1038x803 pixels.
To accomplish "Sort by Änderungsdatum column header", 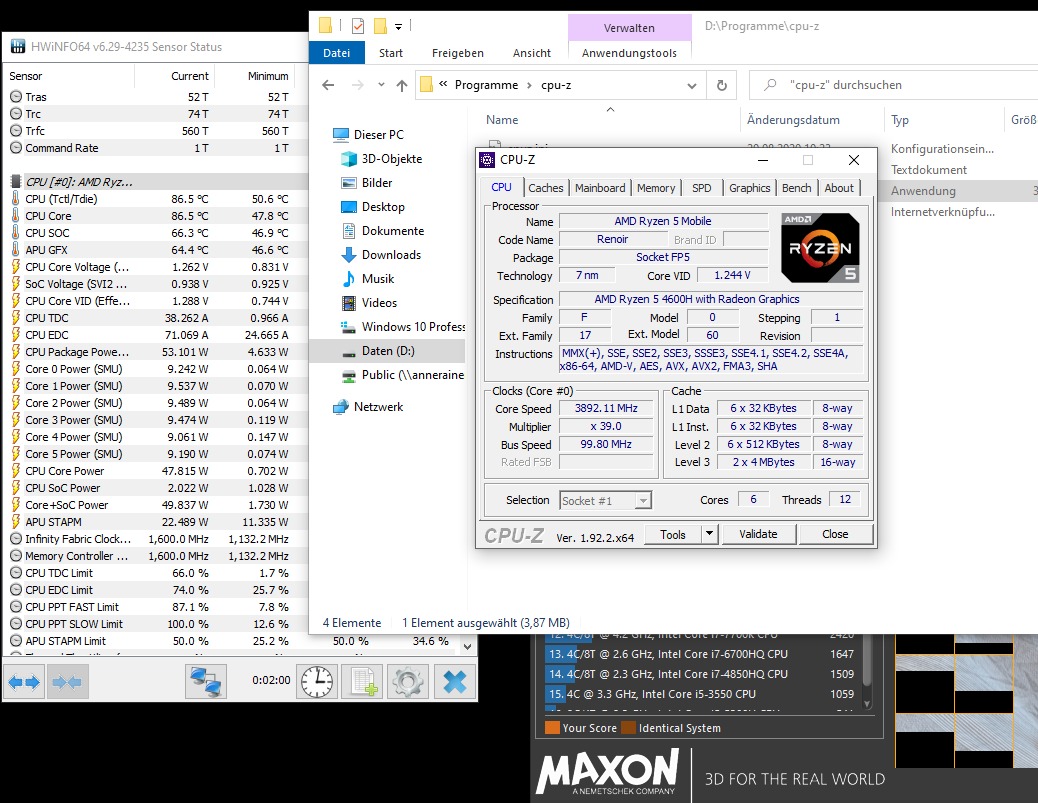I will (x=793, y=120).
